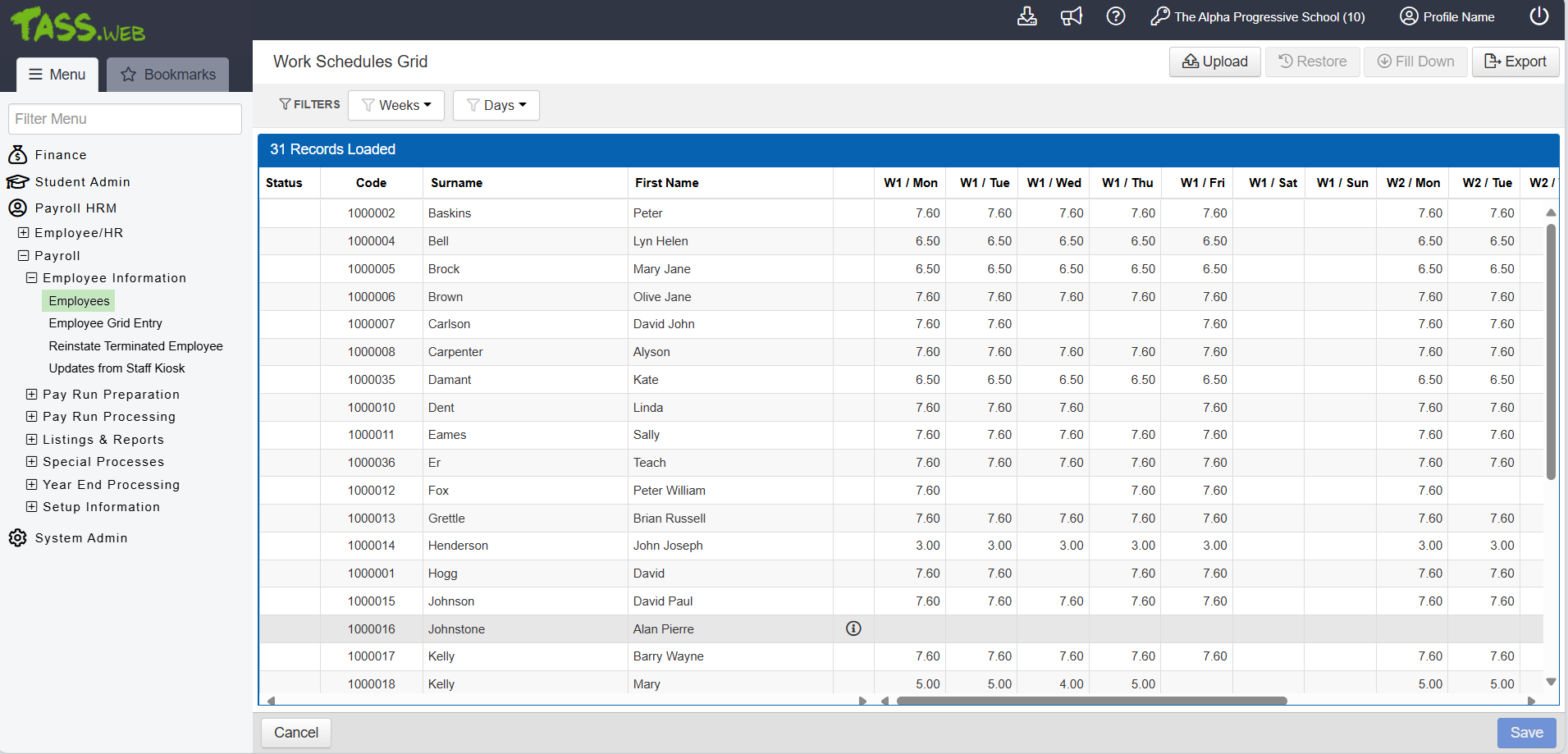
Task: Open Student Admin module
Action: (82, 182)
